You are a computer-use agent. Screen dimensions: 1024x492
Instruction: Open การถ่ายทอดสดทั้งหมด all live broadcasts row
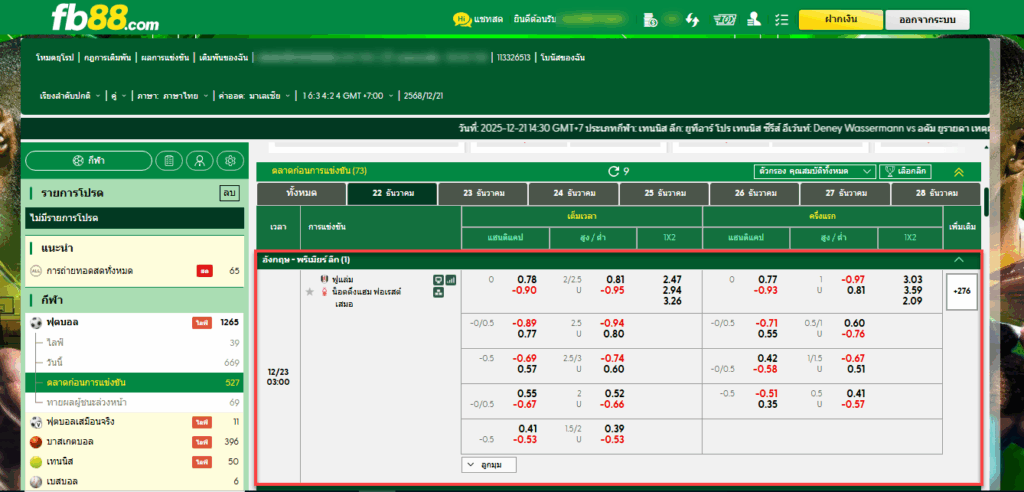coord(135,271)
